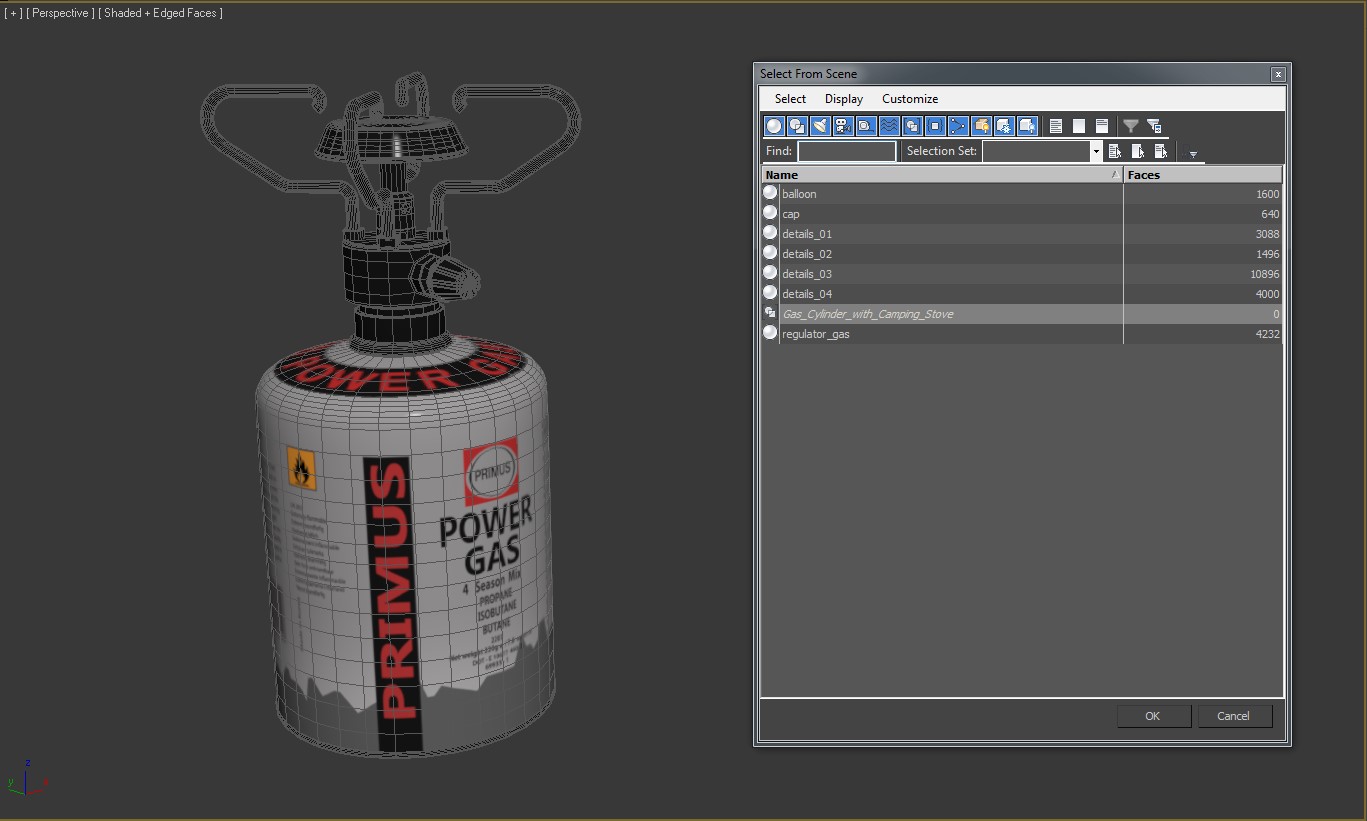
Task: Open the Display menu
Action: (x=844, y=99)
